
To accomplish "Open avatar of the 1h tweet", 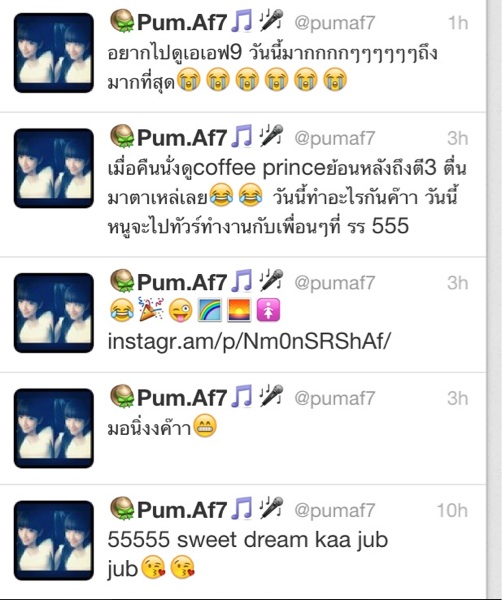I will [54, 53].
